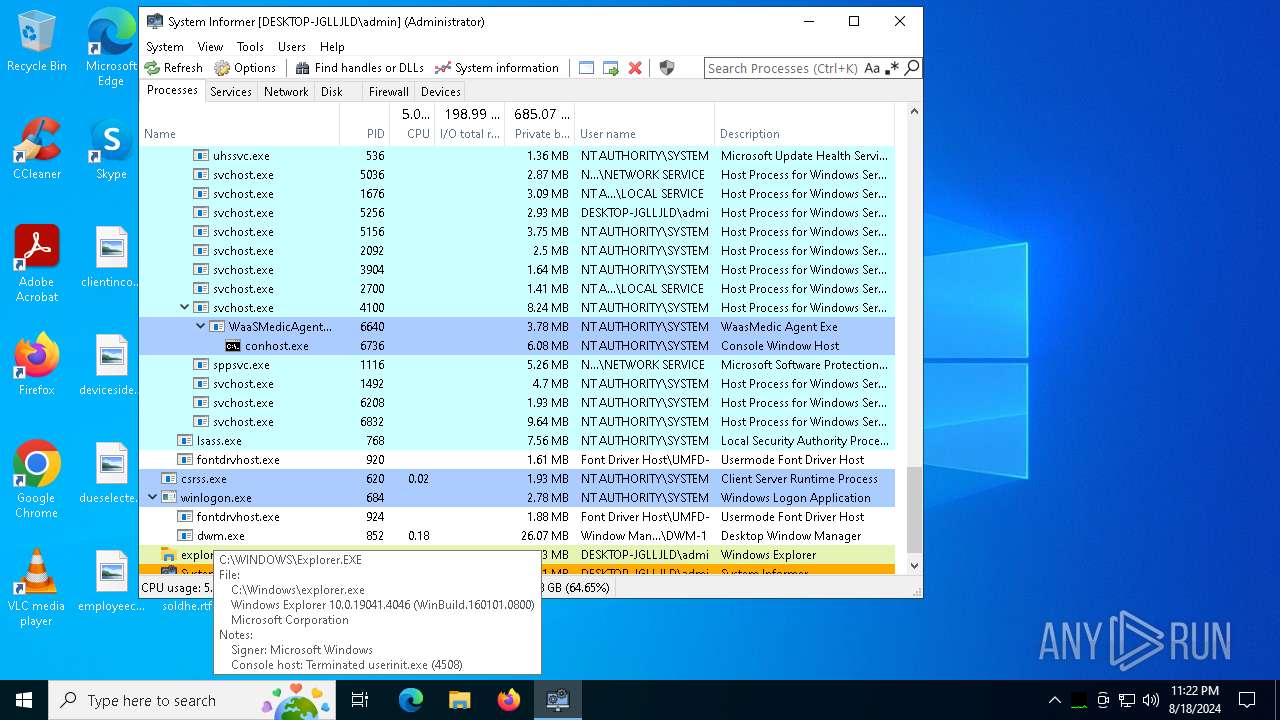
Task: Open the CCleaner desktop icon
Action: point(37,148)
